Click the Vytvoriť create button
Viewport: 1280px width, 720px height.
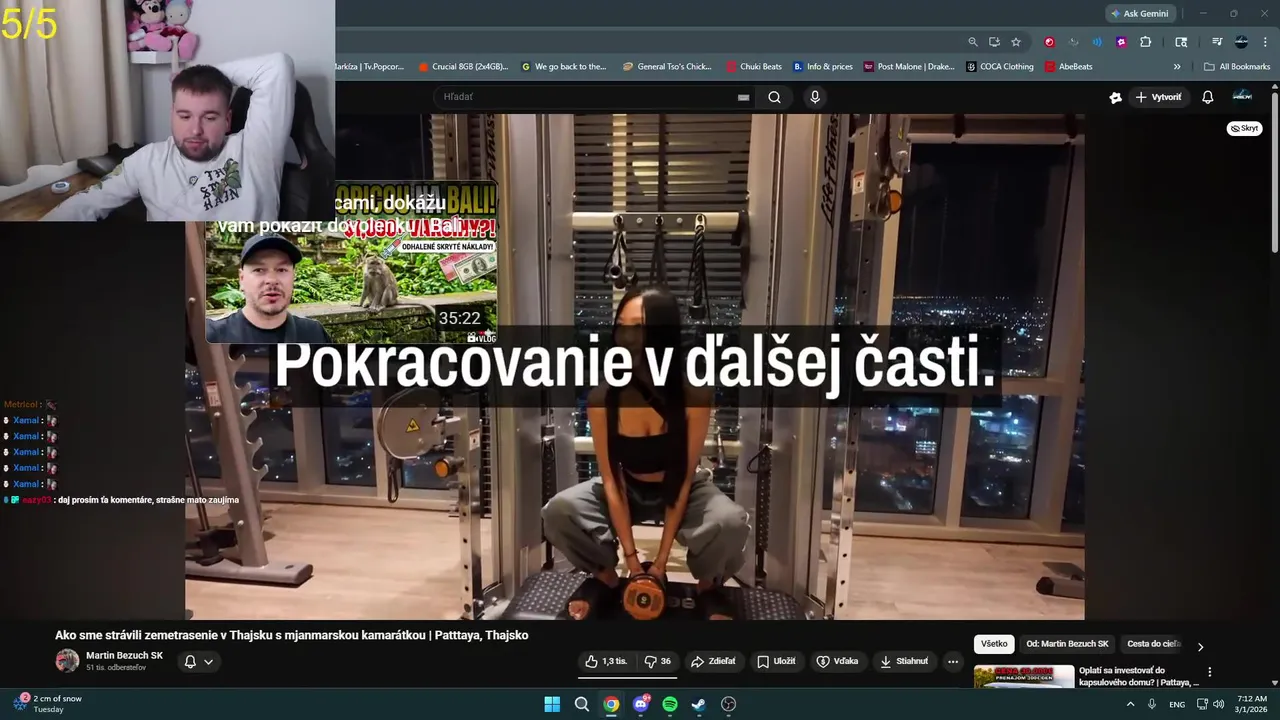click(x=1158, y=97)
